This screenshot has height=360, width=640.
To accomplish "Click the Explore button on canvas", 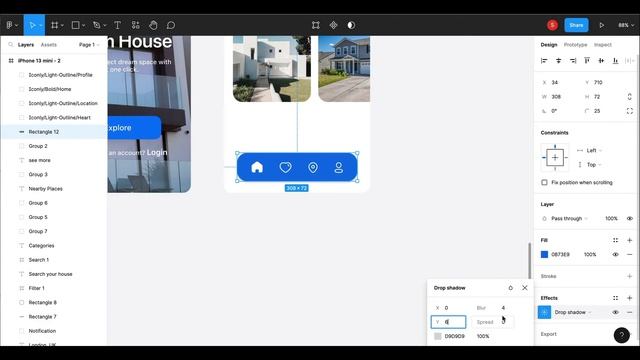I will point(134,128).
